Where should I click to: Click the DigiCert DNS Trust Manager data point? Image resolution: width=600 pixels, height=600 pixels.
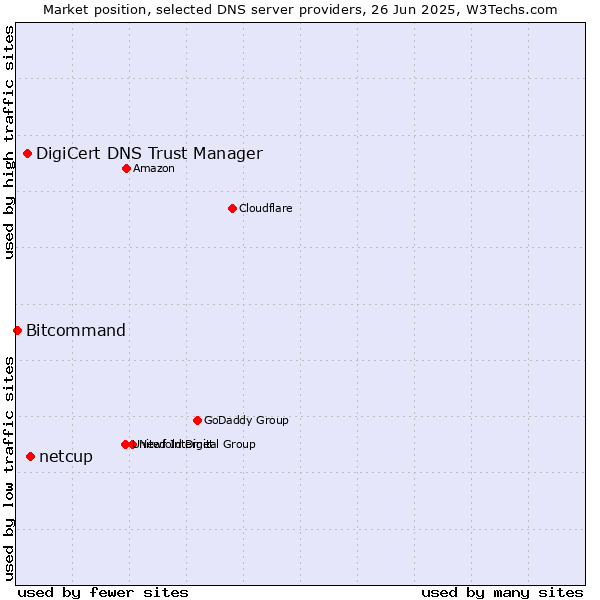(x=28, y=153)
